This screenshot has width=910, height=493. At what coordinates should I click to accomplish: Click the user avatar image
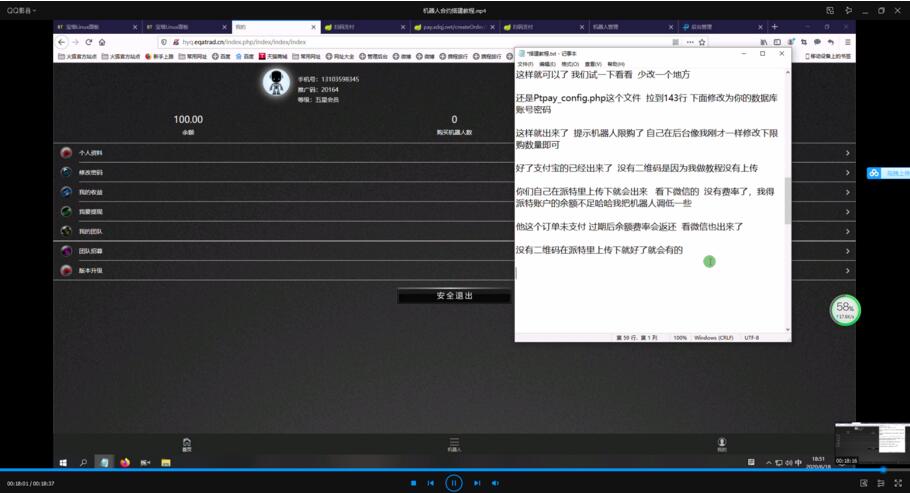point(276,84)
